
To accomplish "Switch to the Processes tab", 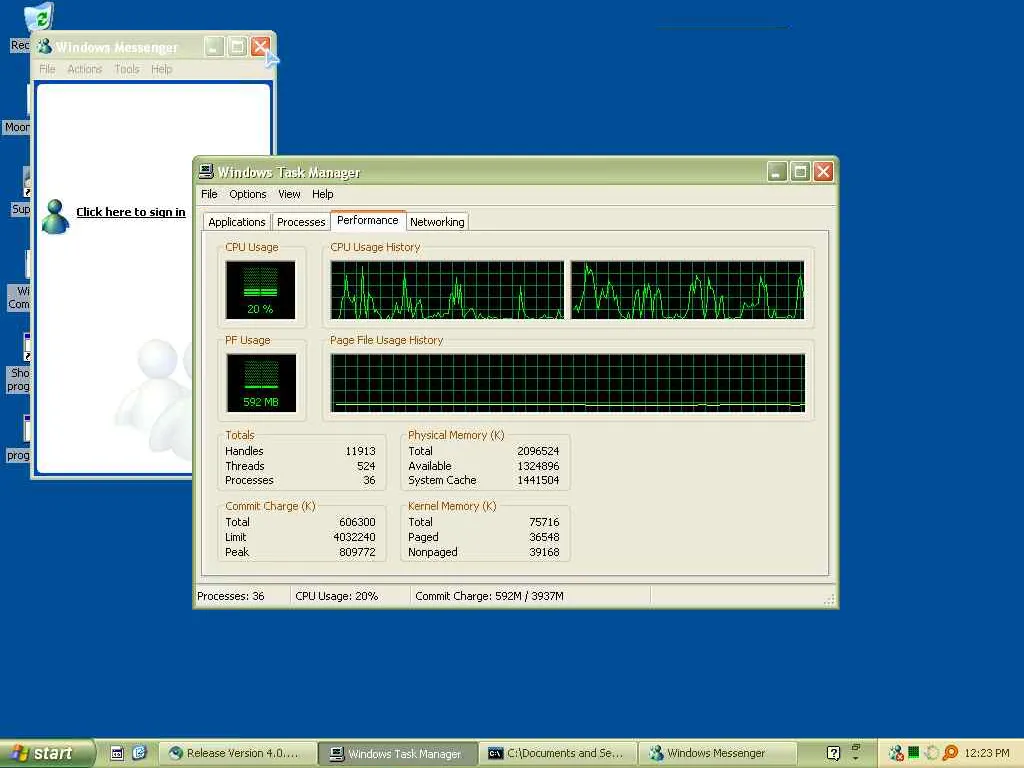I will click(301, 222).
